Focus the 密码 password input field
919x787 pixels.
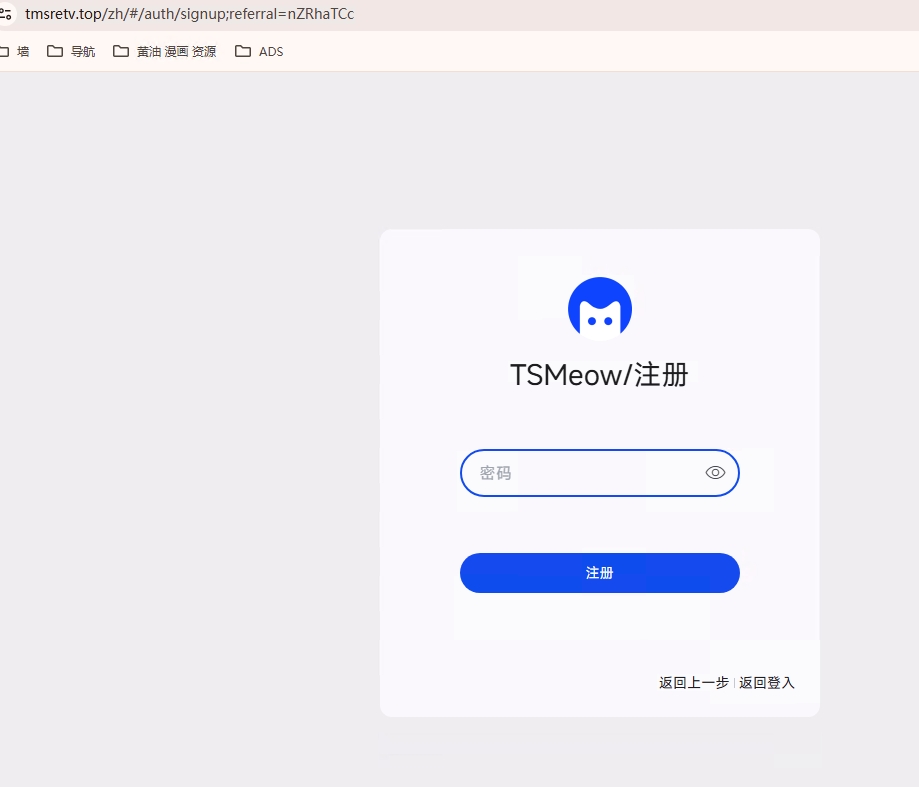[x=600, y=473]
